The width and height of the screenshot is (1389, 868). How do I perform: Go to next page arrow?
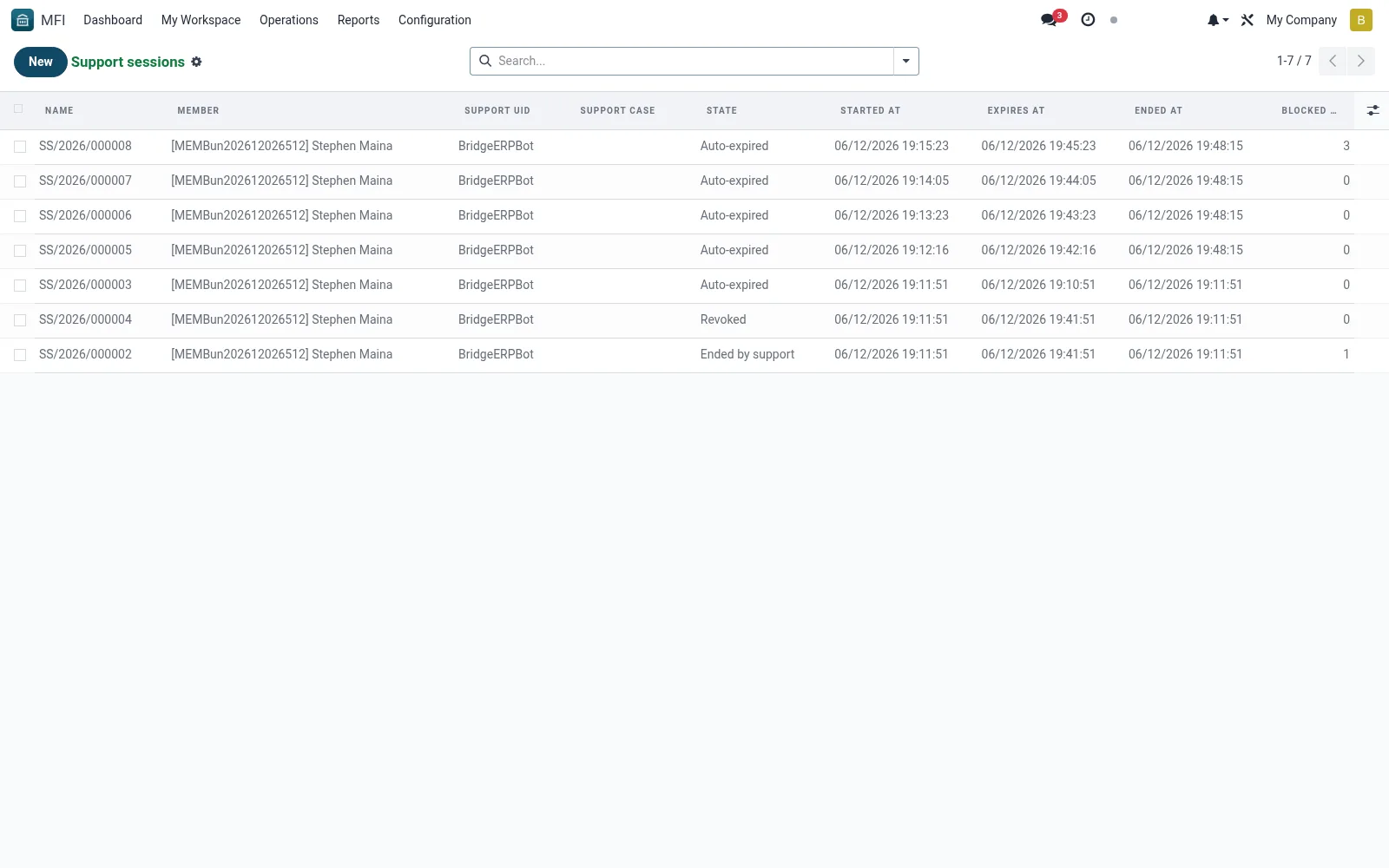coord(1360,61)
